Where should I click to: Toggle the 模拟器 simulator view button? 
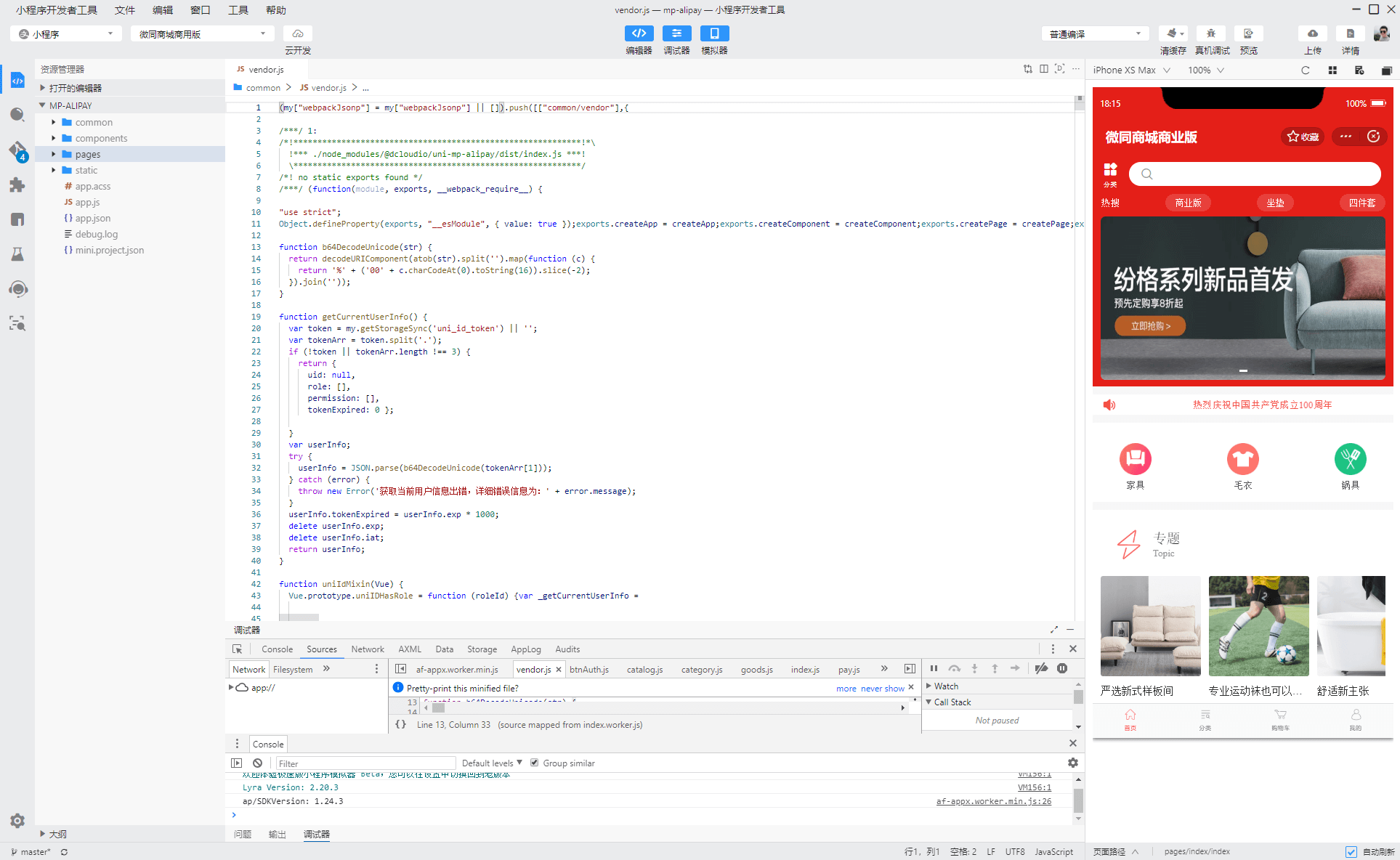(714, 33)
